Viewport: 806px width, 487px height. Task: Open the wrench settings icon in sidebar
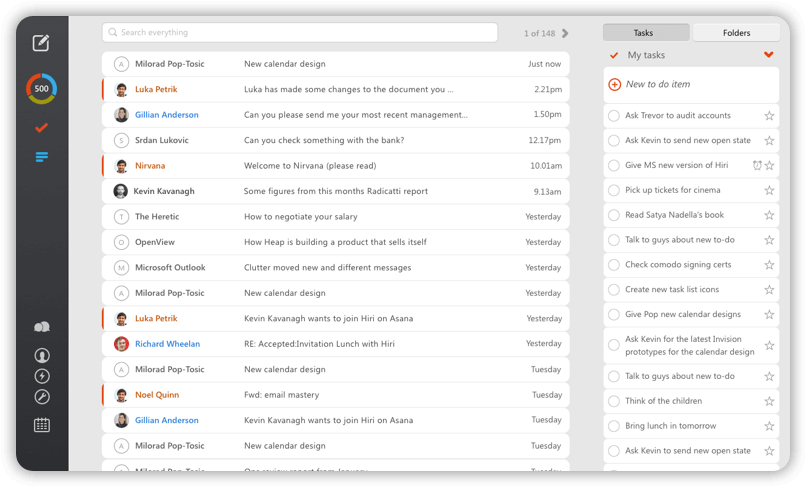click(41, 397)
